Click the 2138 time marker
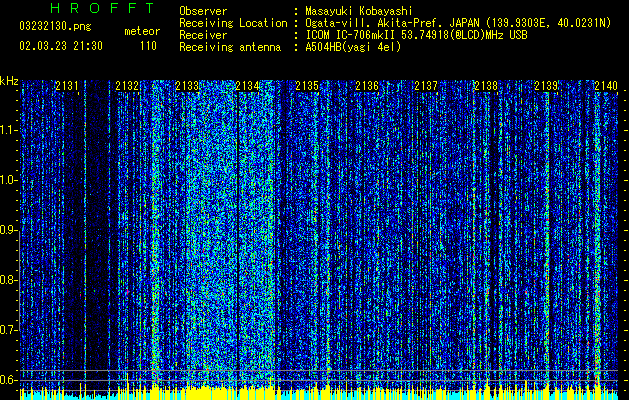 tap(486, 86)
